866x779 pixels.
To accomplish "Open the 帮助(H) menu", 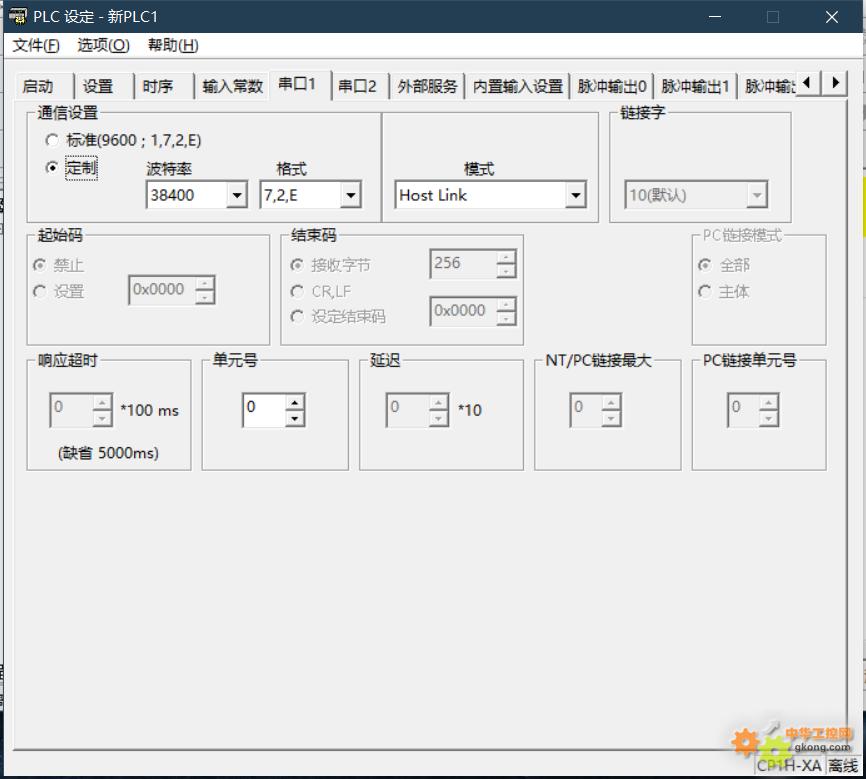I will click(x=173, y=45).
